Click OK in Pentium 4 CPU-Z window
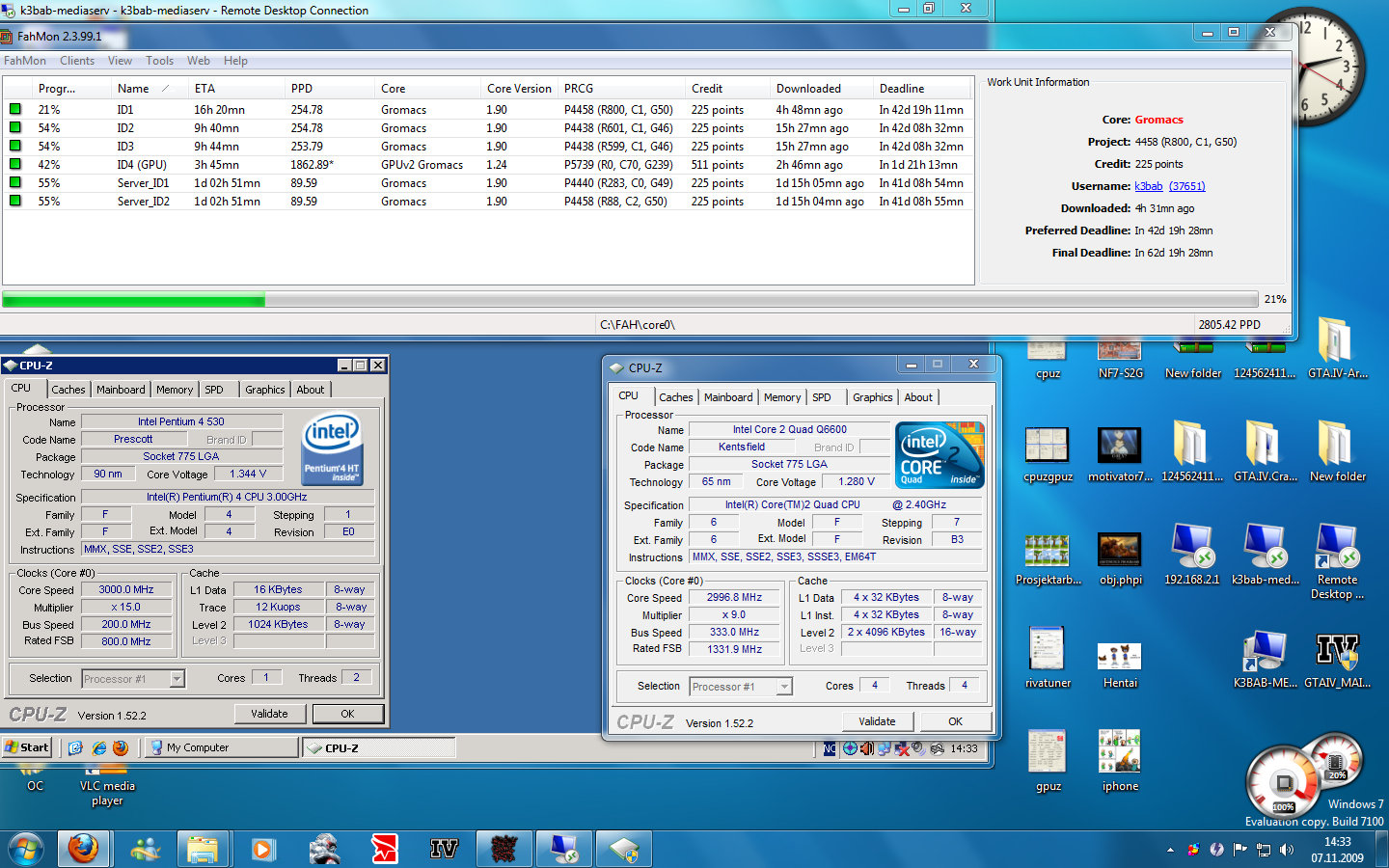The height and width of the screenshot is (868, 1389). (347, 714)
